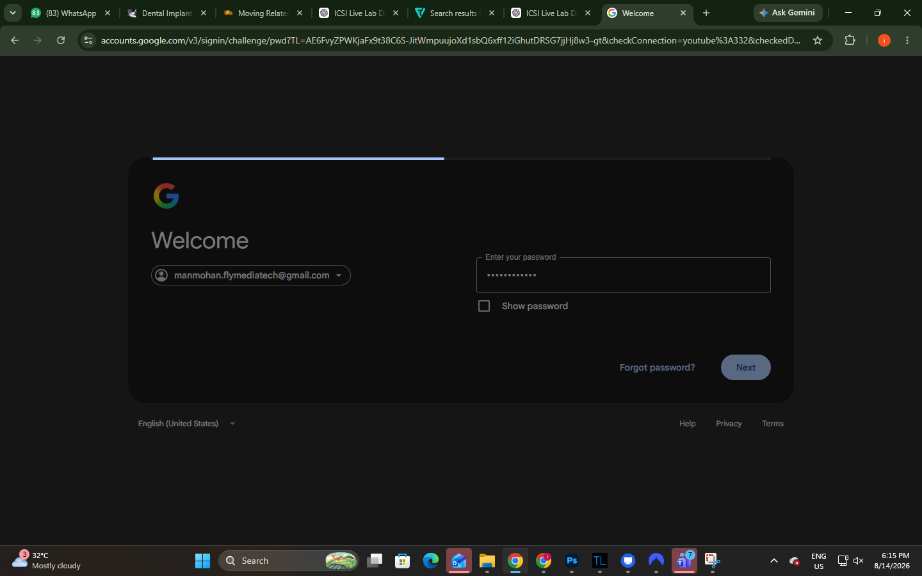Expand the tab search chevron
This screenshot has height=576, width=922.
tap(12, 12)
